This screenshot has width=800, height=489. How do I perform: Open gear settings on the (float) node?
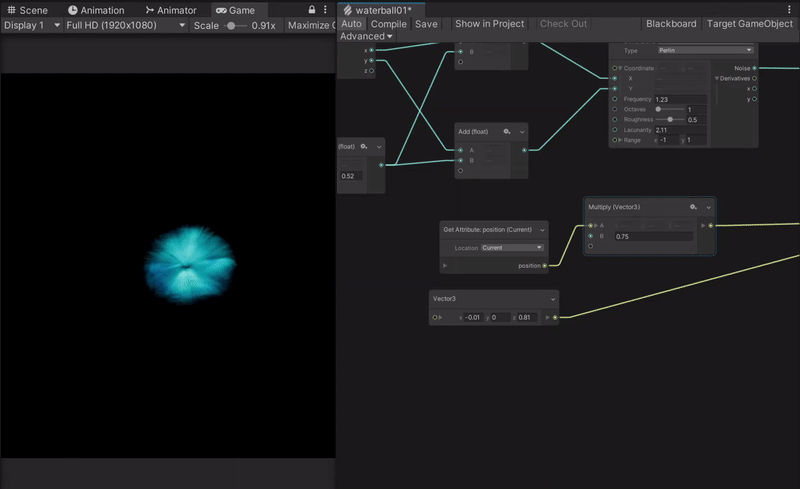coord(364,146)
